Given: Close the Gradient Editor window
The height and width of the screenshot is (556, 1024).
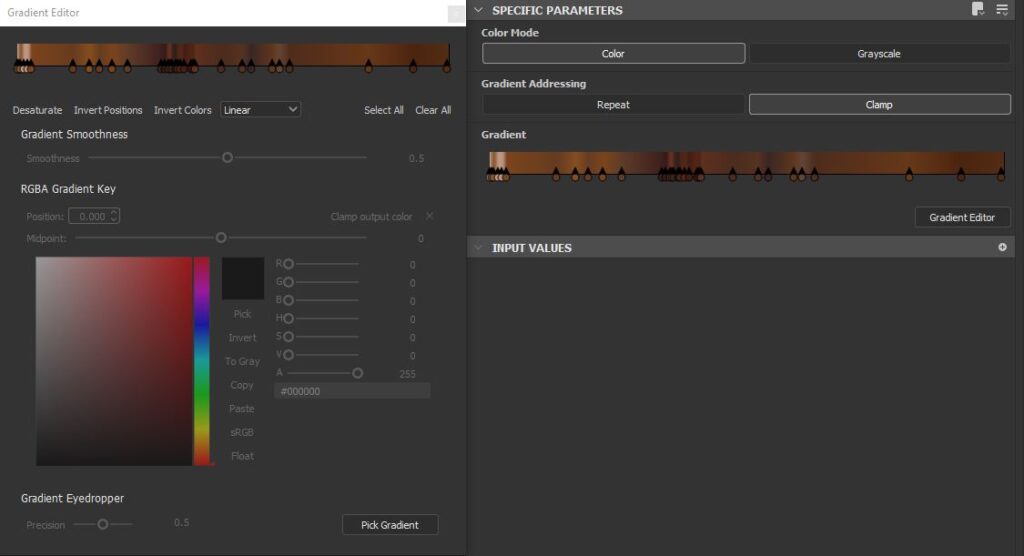Looking at the screenshot, I should click(456, 13).
